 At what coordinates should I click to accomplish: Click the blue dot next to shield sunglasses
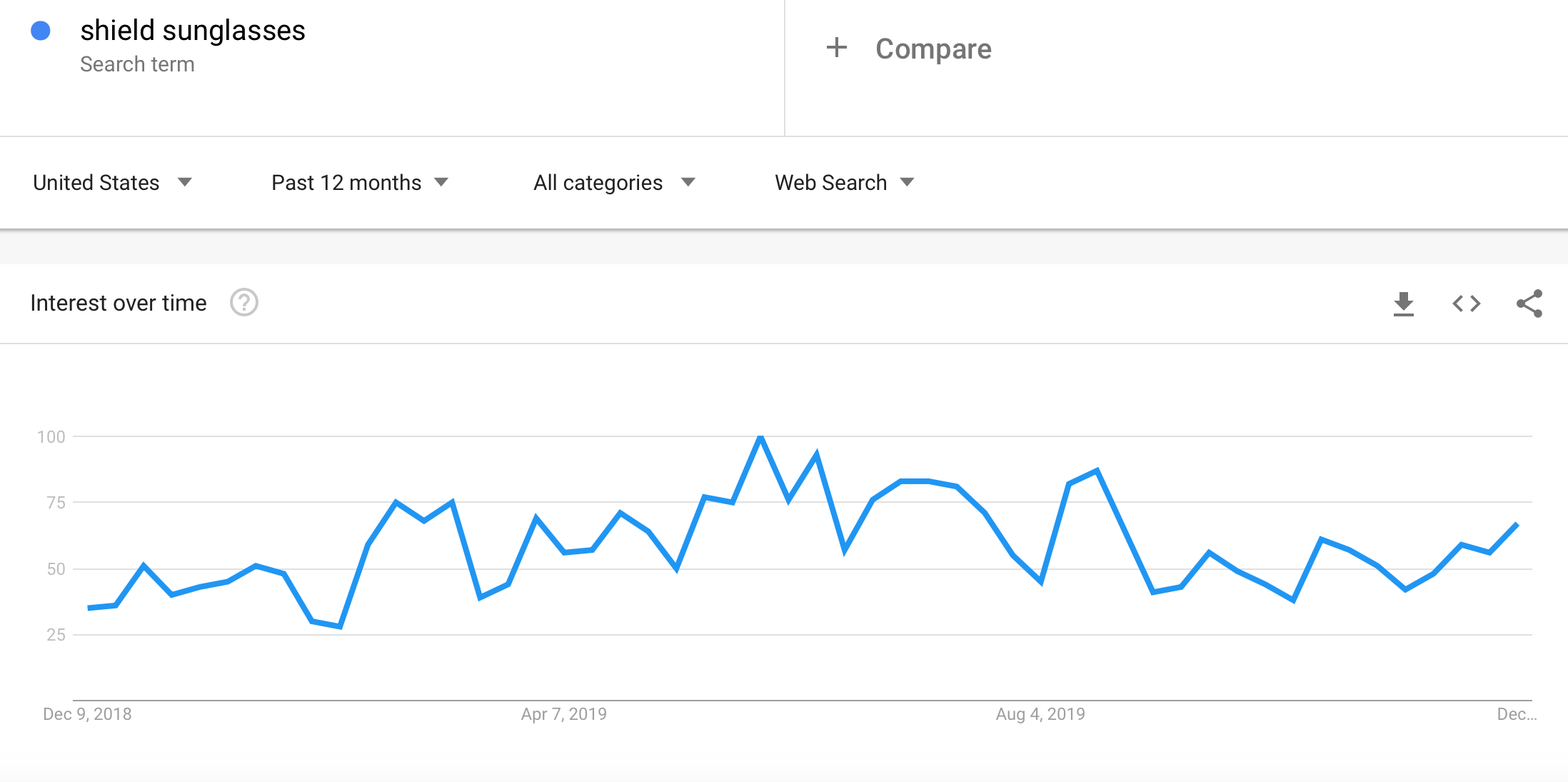pos(41,31)
